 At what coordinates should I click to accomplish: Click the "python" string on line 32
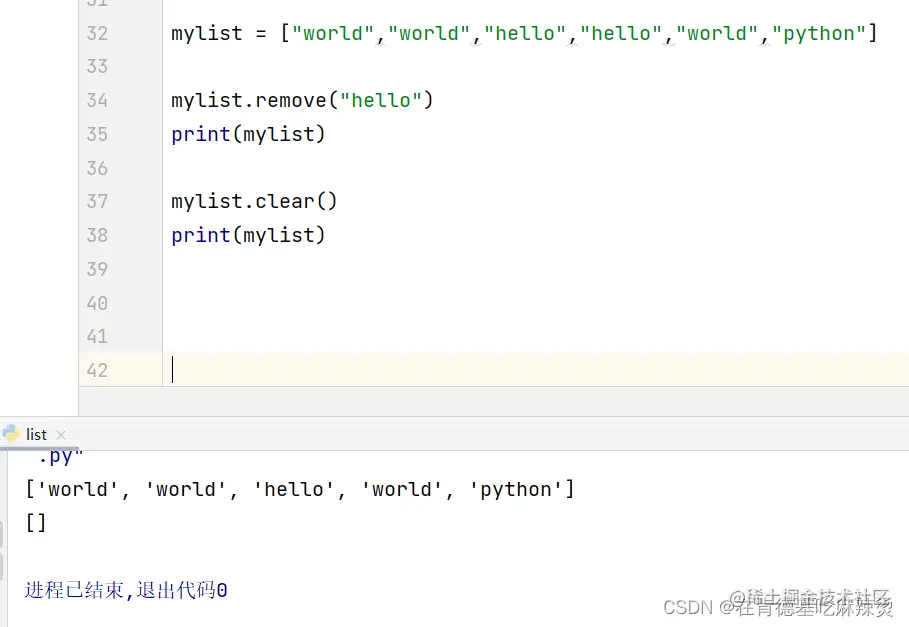click(819, 33)
